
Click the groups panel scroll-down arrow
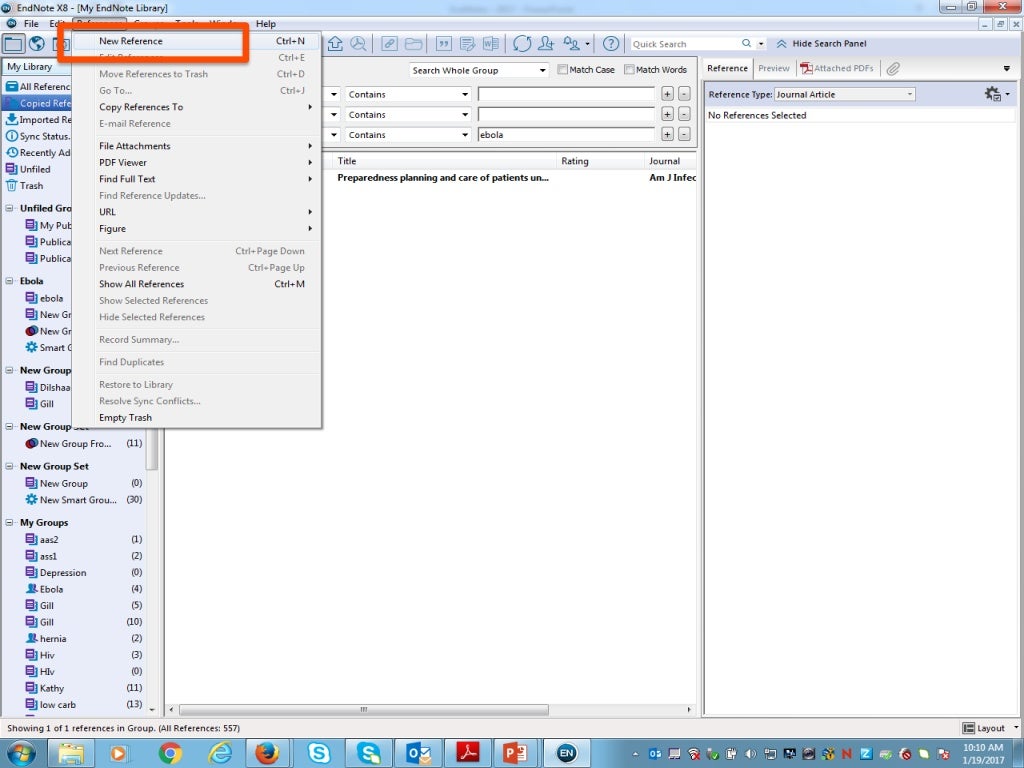pyautogui.click(x=152, y=709)
